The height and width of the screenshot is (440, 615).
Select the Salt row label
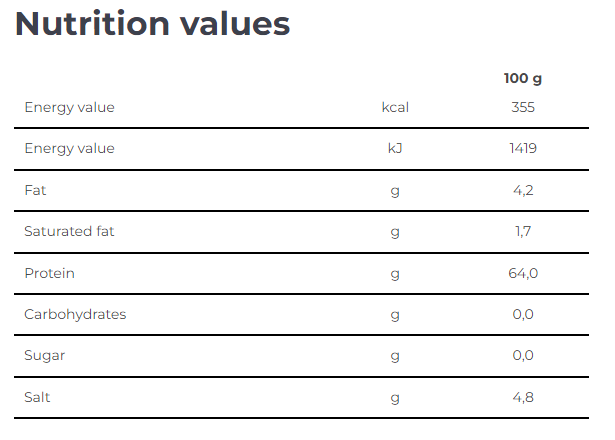coord(37,397)
